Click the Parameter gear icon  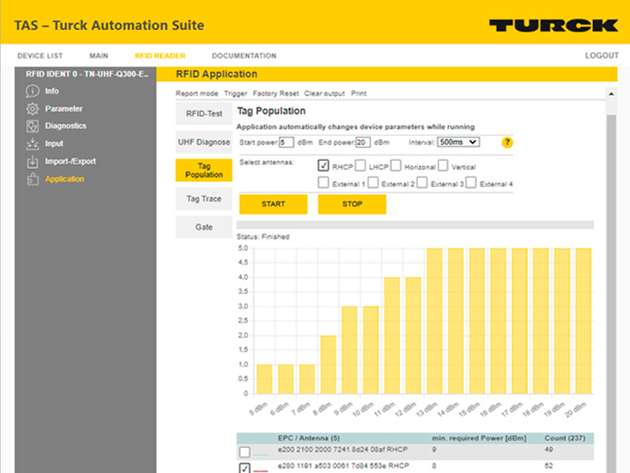pos(33,109)
